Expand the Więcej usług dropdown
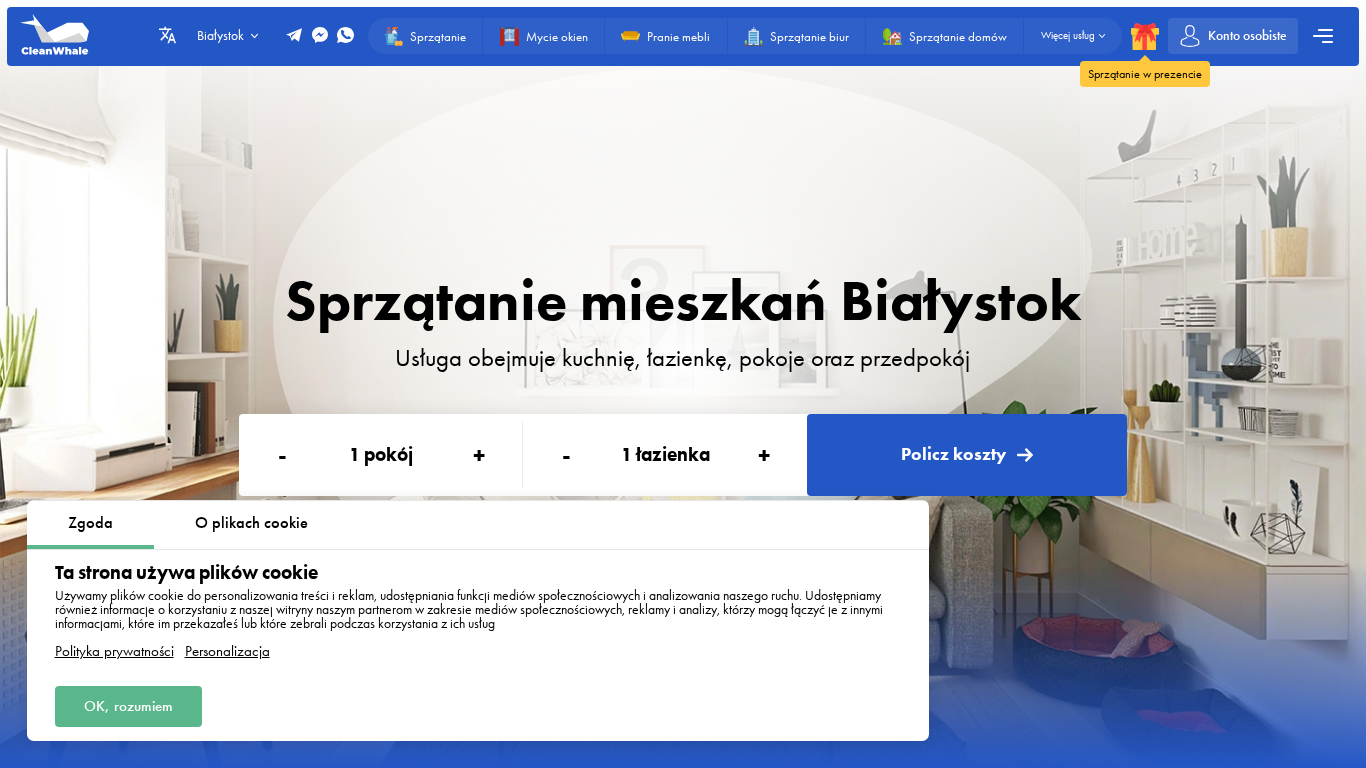The height and width of the screenshot is (768, 1366). [x=1073, y=36]
